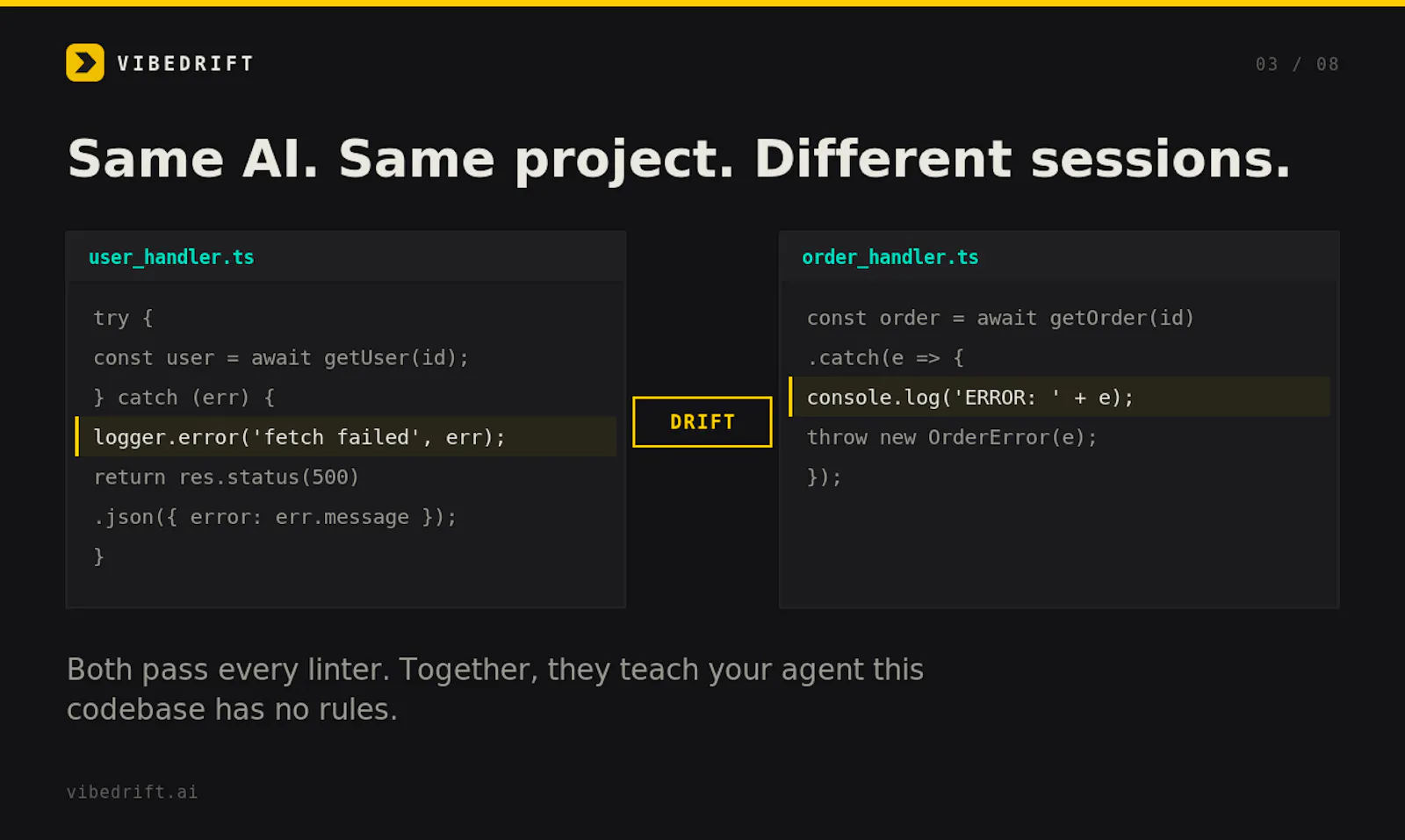Click the 'return res.status(500)' line
This screenshot has width=1405, height=840.
click(x=226, y=477)
